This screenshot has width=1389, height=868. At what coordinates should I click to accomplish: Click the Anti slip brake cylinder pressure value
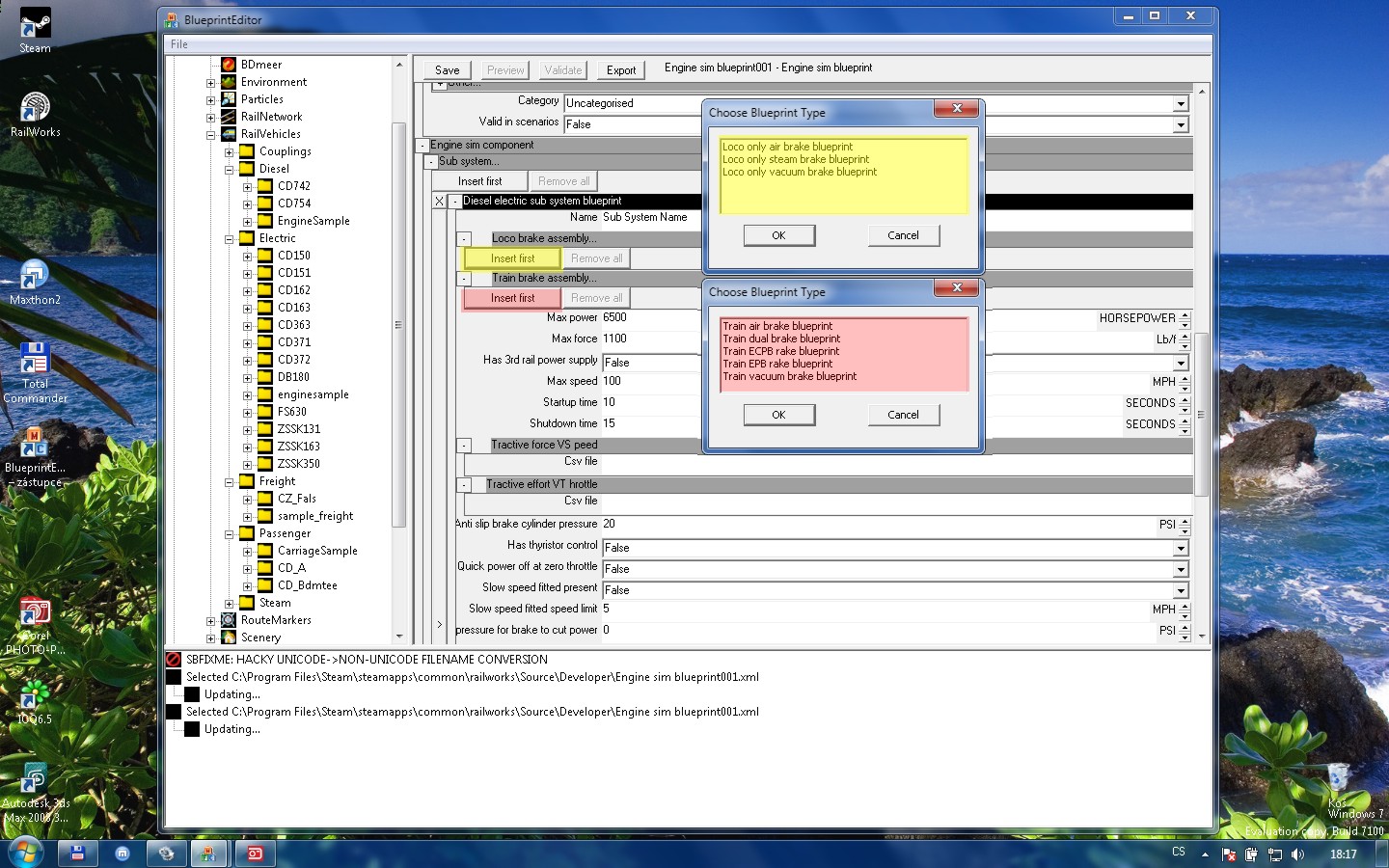coord(878,524)
